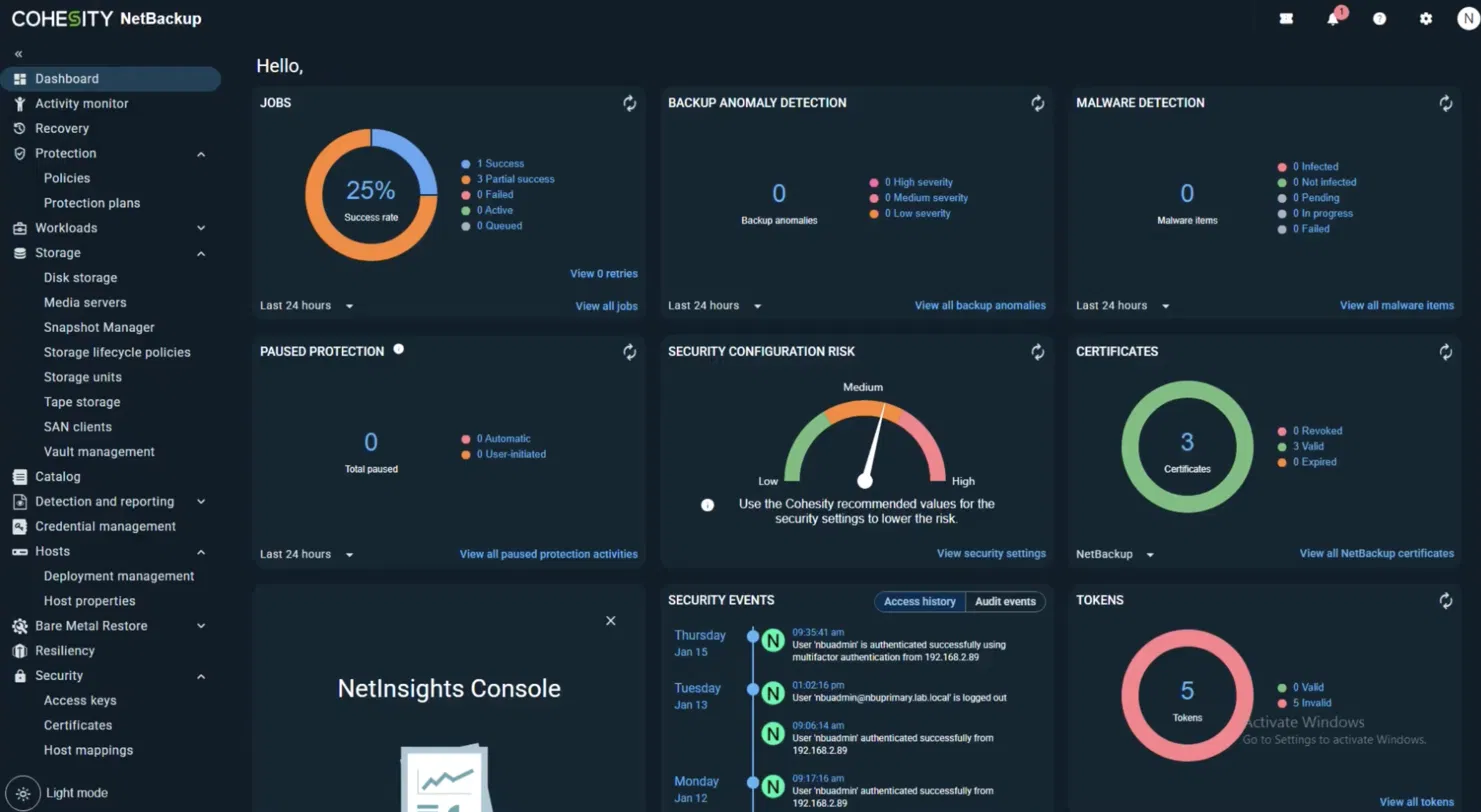Collapse the Hosts section chevron

[x=201, y=552]
